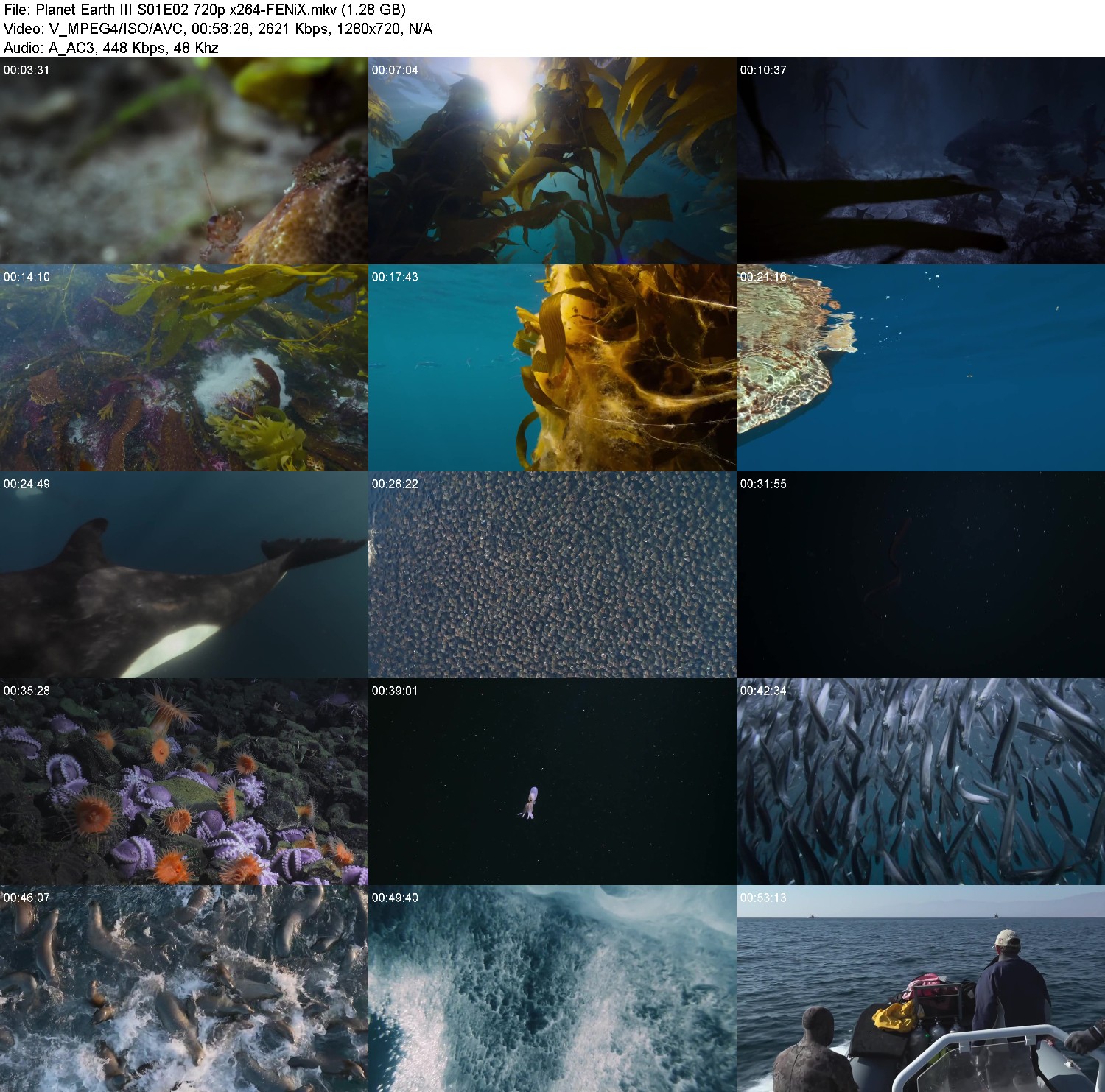Select the boat crew thumbnail at 00:53:13
Image resolution: width=1105 pixels, height=1092 pixels.
921,988
